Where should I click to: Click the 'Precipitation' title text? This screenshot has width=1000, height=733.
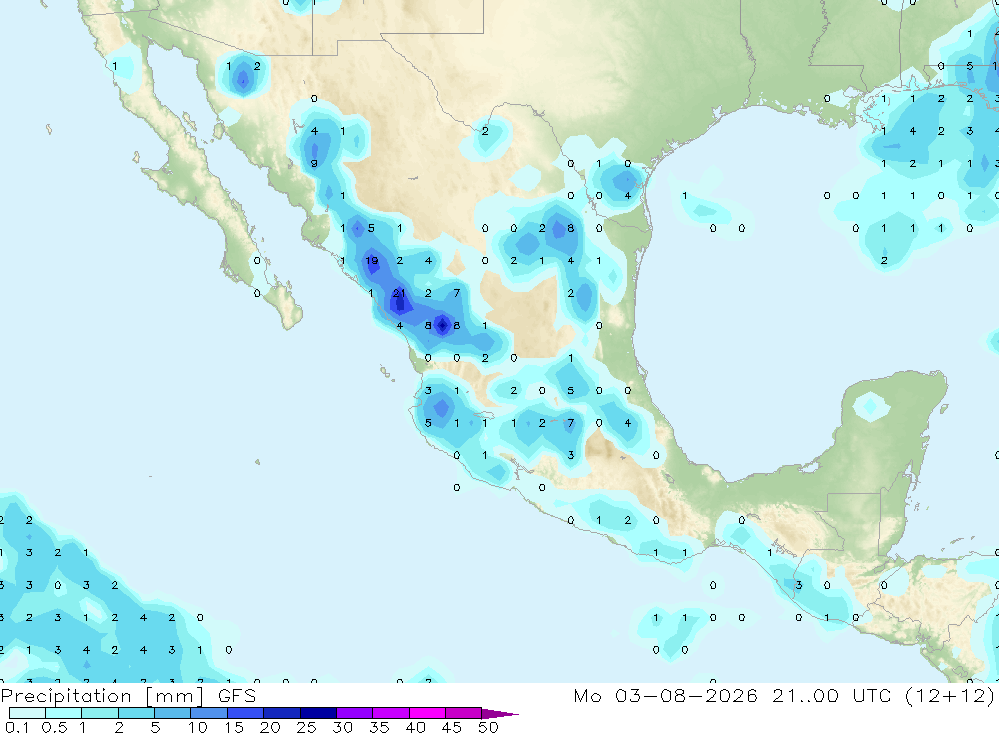tap(66, 696)
